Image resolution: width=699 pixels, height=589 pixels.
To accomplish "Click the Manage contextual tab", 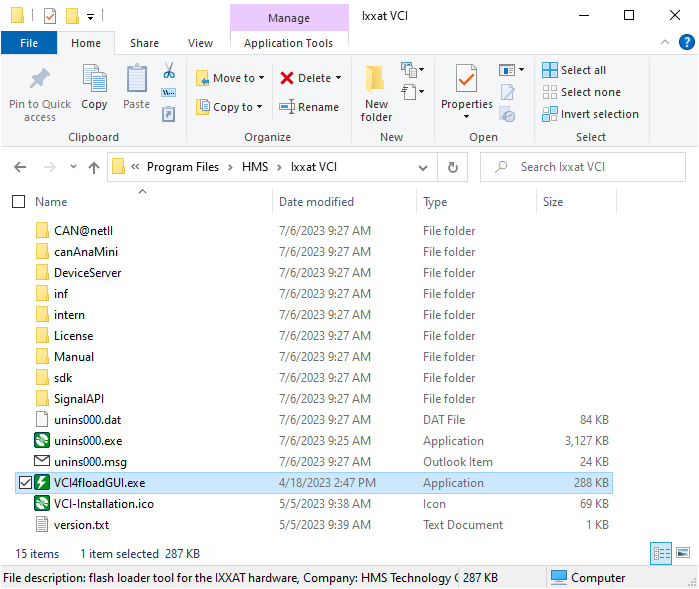I will (289, 18).
